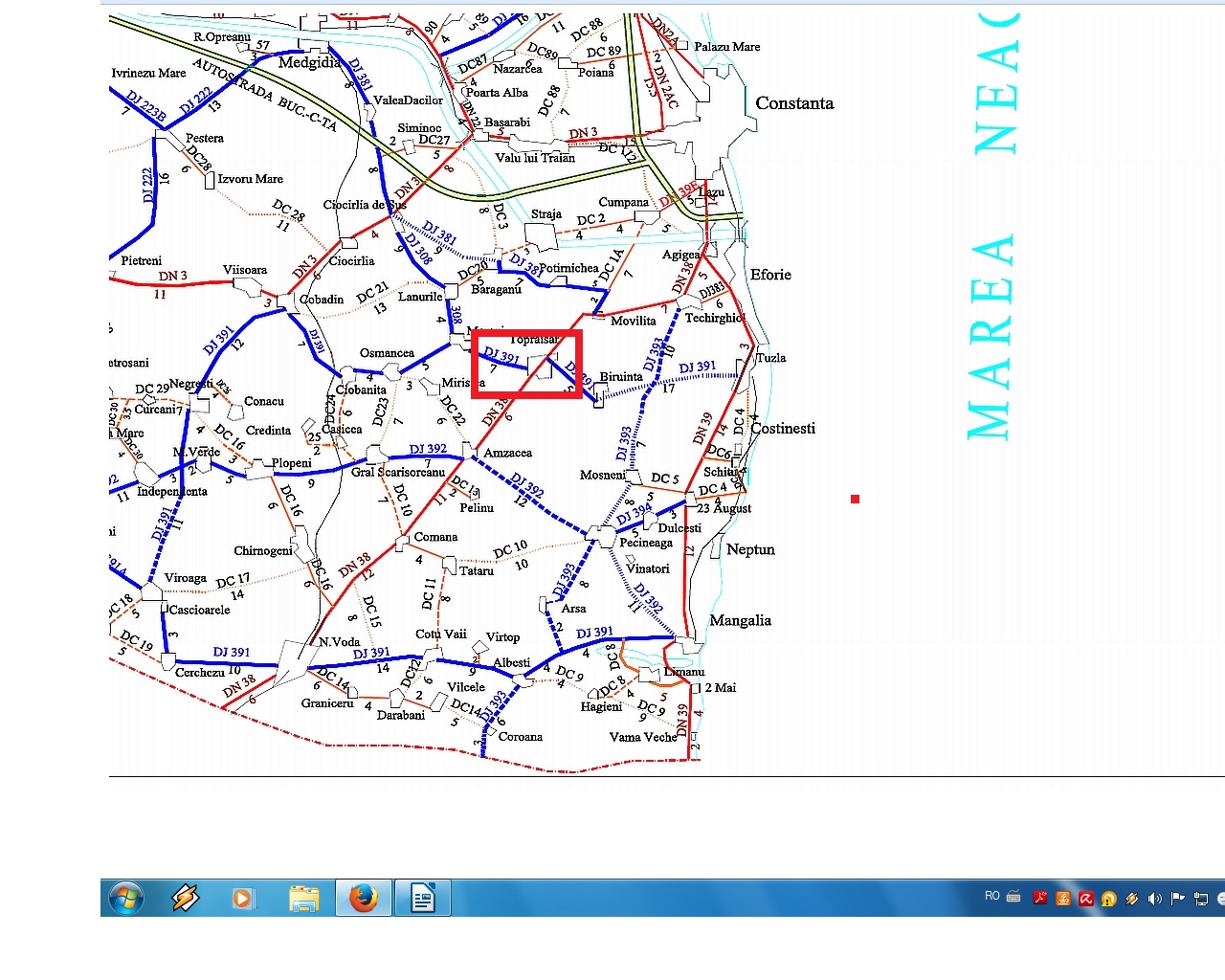This screenshot has height=980, width=1225.
Task: Click the Constanta label on the map
Action: point(794,103)
